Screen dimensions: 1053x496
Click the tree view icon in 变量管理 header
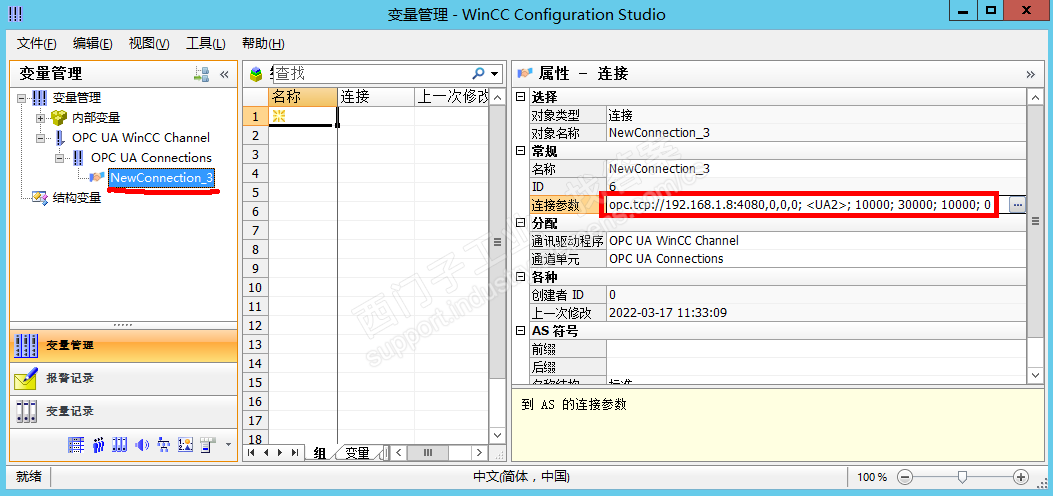point(201,75)
